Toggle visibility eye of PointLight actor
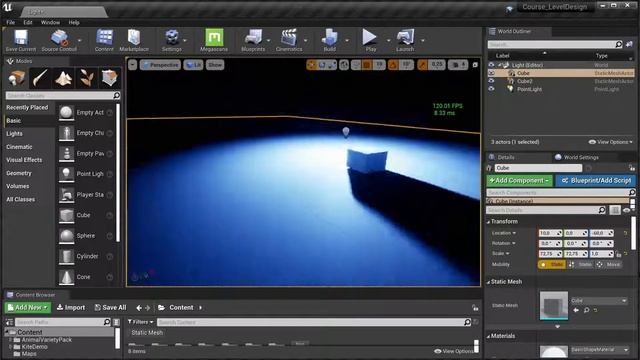640x360 pixels. pyautogui.click(x=491, y=89)
